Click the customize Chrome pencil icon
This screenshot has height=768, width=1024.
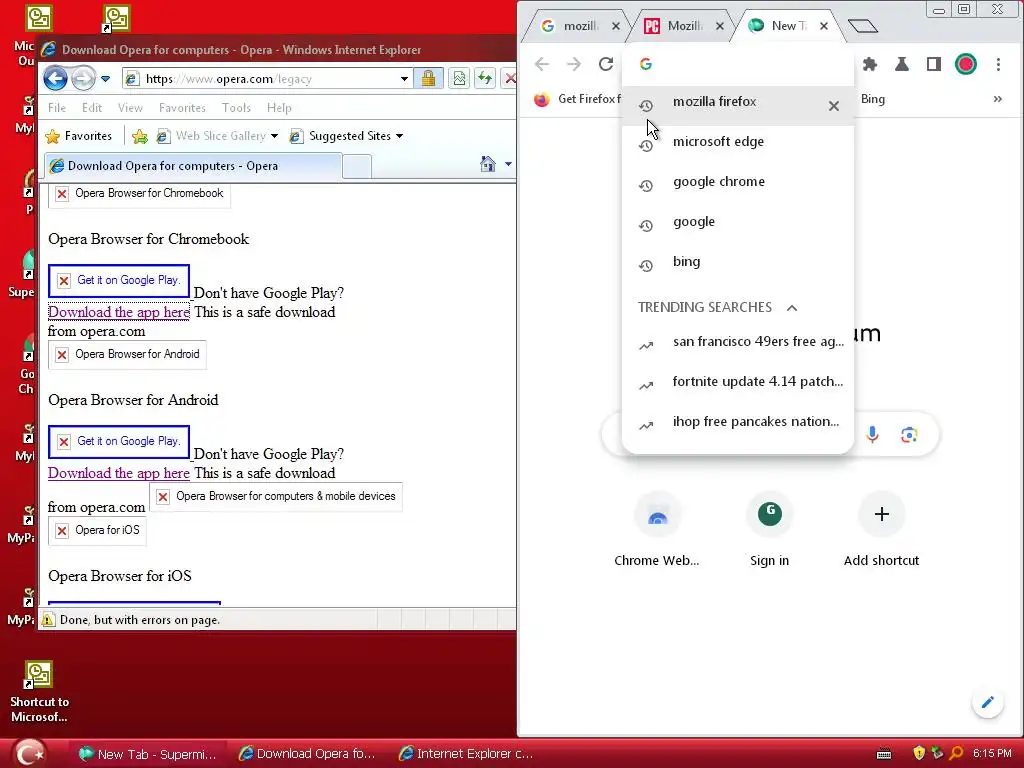pos(987,702)
